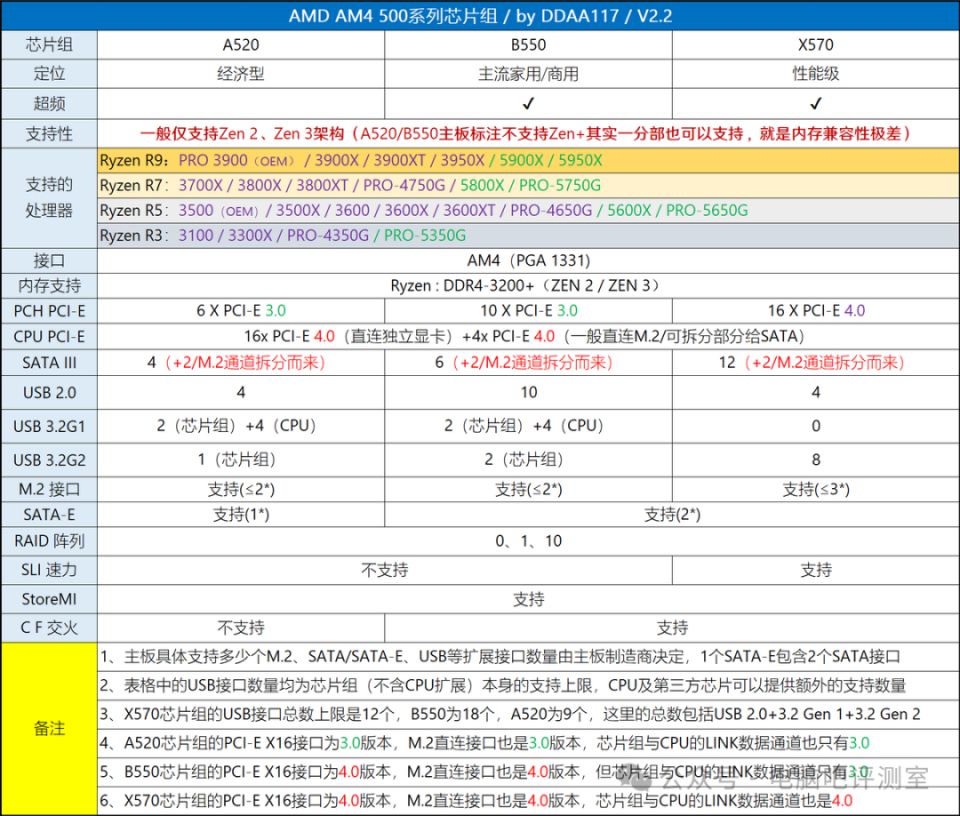Click the 0、1、10 RAID cell

tap(528, 541)
